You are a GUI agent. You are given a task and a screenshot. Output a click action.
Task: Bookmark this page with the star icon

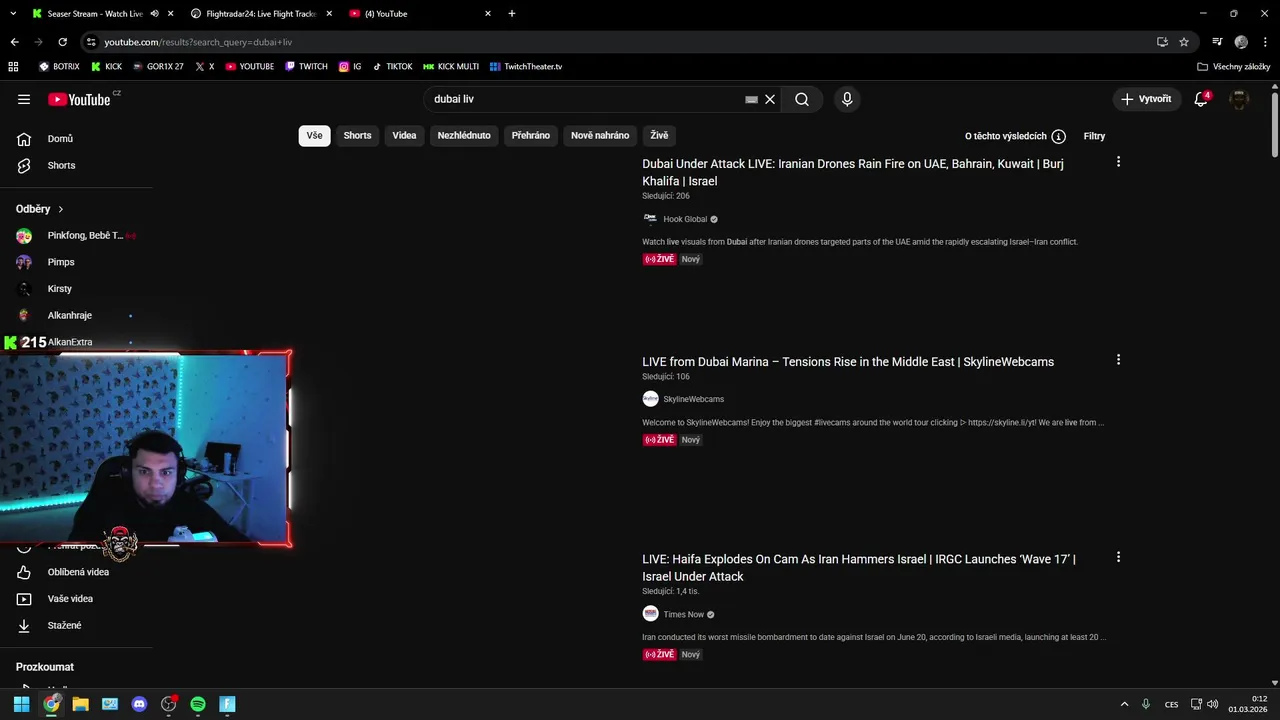tap(1184, 42)
